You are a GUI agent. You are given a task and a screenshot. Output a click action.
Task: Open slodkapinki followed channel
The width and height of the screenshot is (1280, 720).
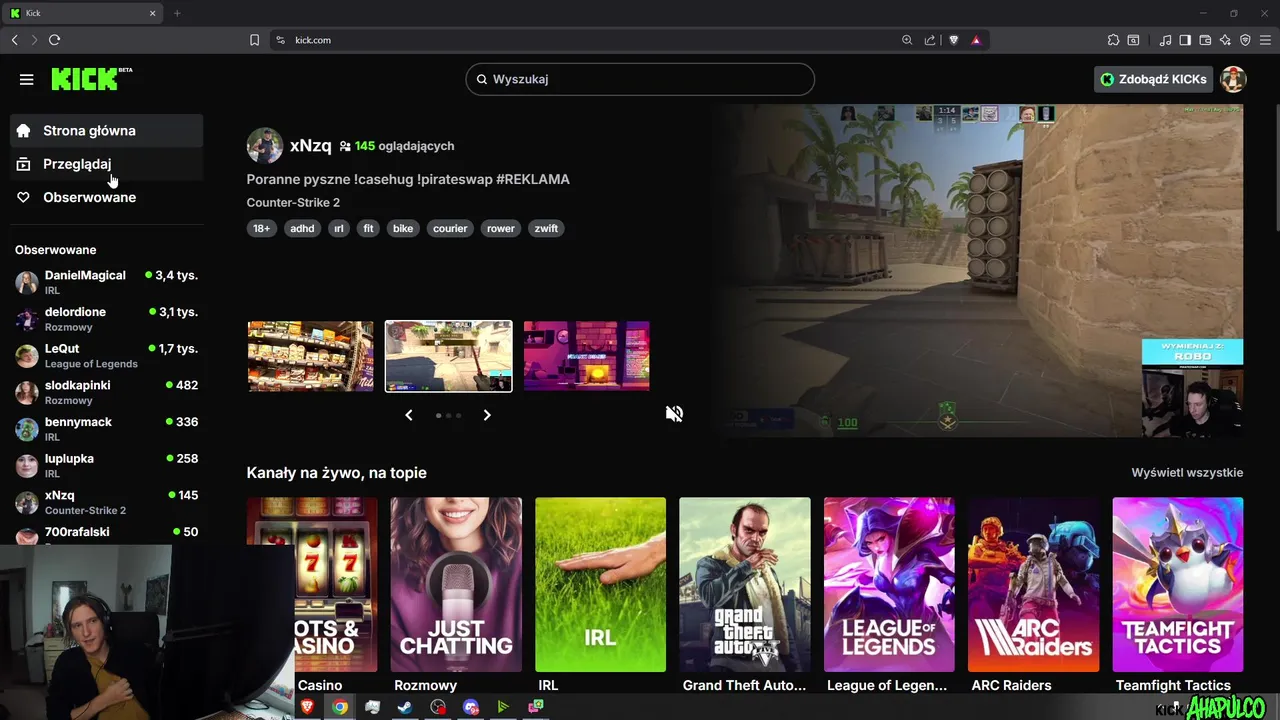[x=107, y=392]
